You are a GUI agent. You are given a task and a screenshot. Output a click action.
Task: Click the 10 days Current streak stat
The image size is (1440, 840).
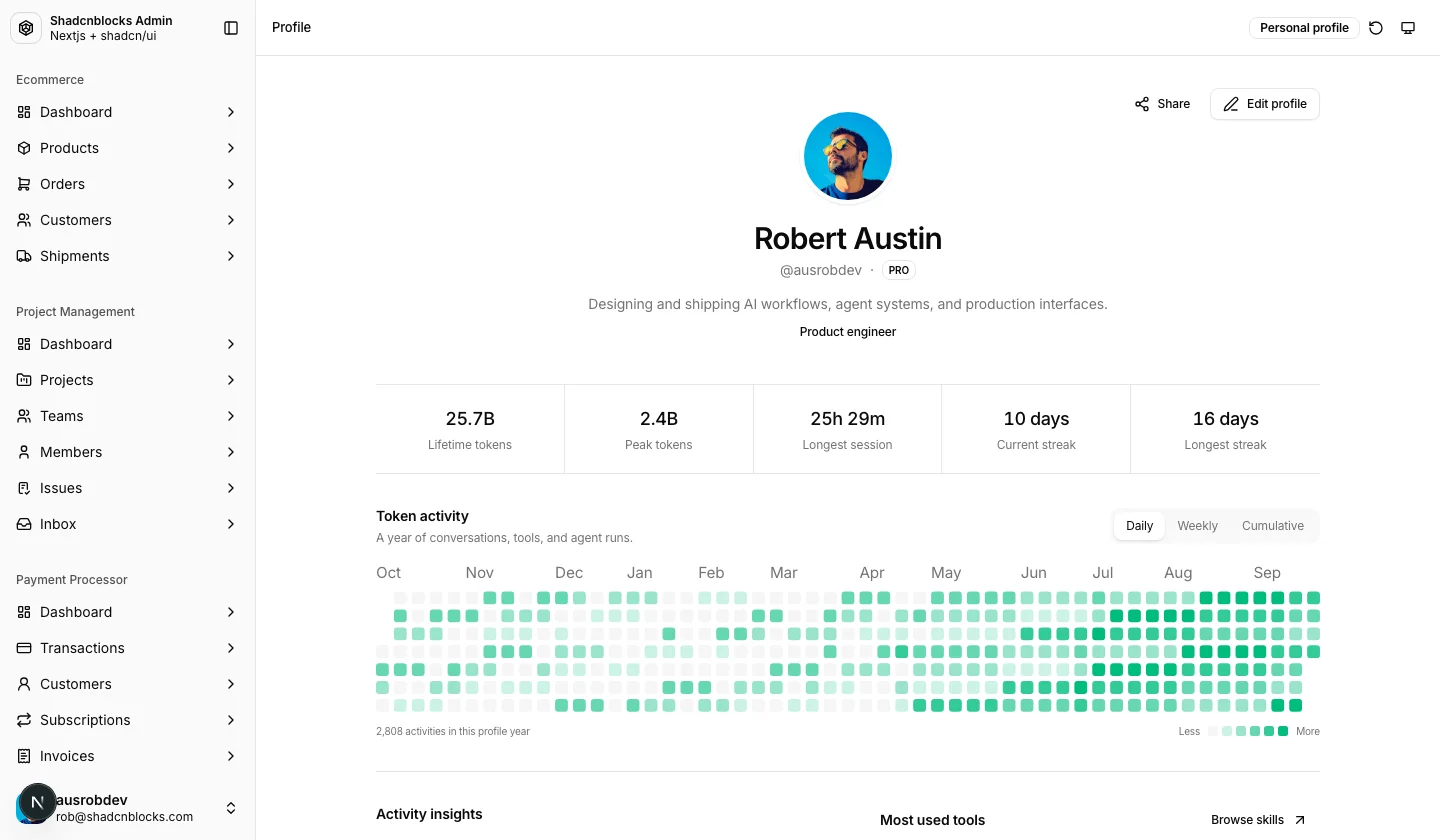click(1036, 429)
